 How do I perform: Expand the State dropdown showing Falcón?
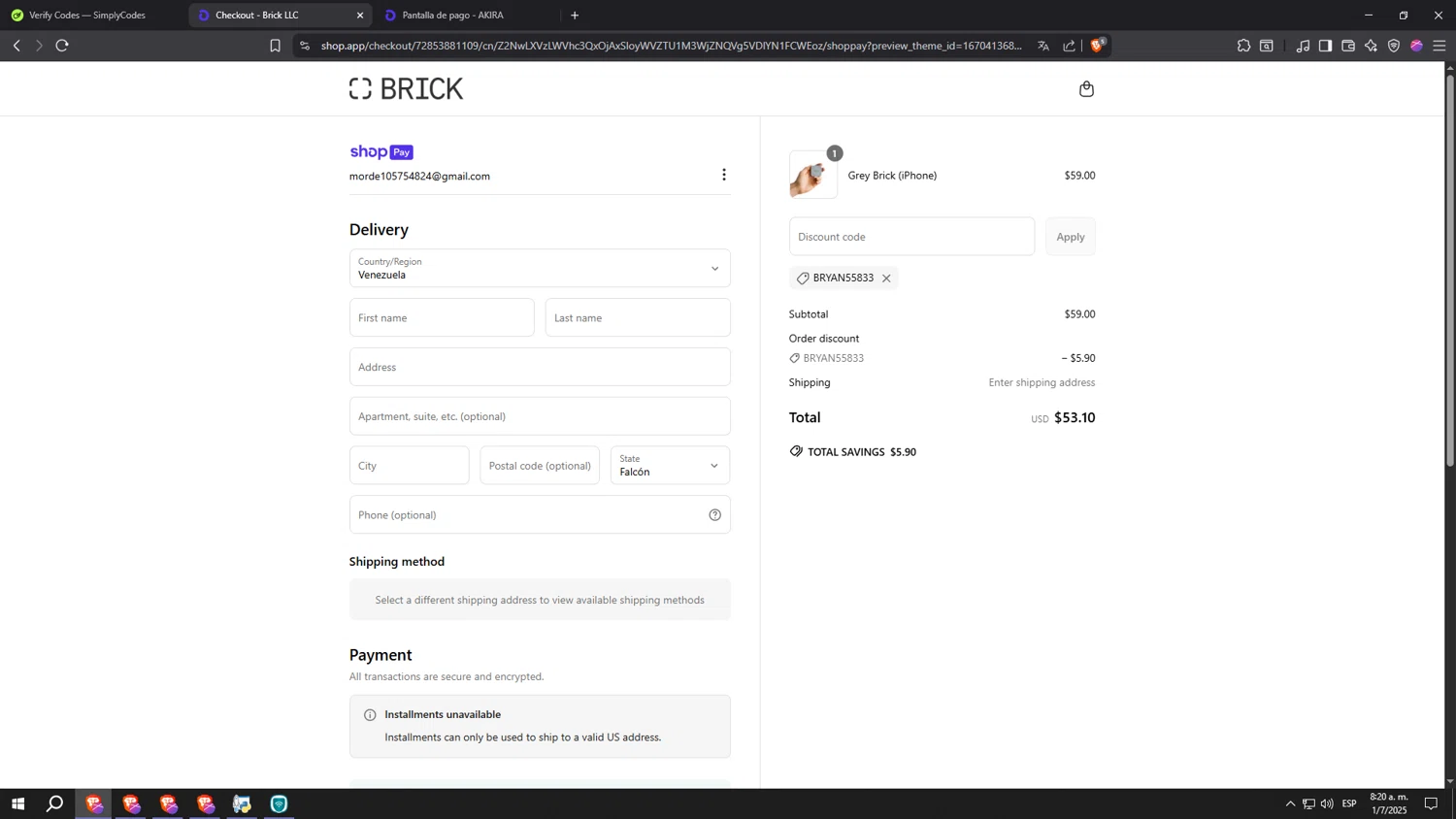[670, 466]
